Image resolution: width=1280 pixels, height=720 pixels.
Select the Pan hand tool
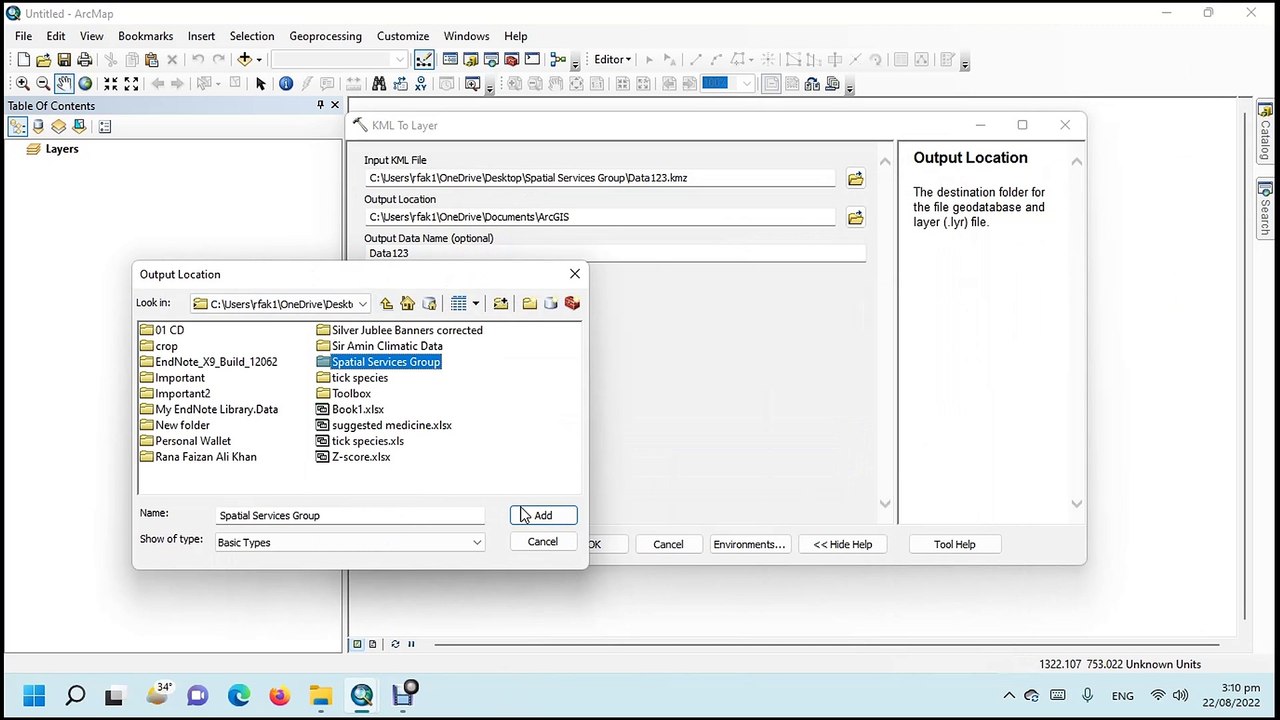(x=64, y=84)
